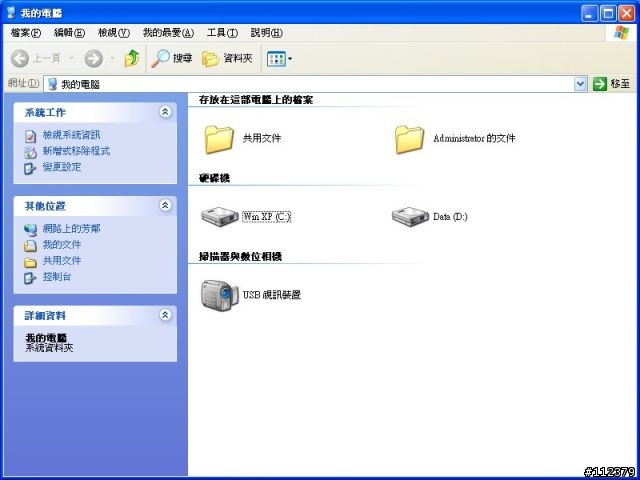Open the 搜尋 search magnifier
This screenshot has height=480, width=640.
click(160, 59)
